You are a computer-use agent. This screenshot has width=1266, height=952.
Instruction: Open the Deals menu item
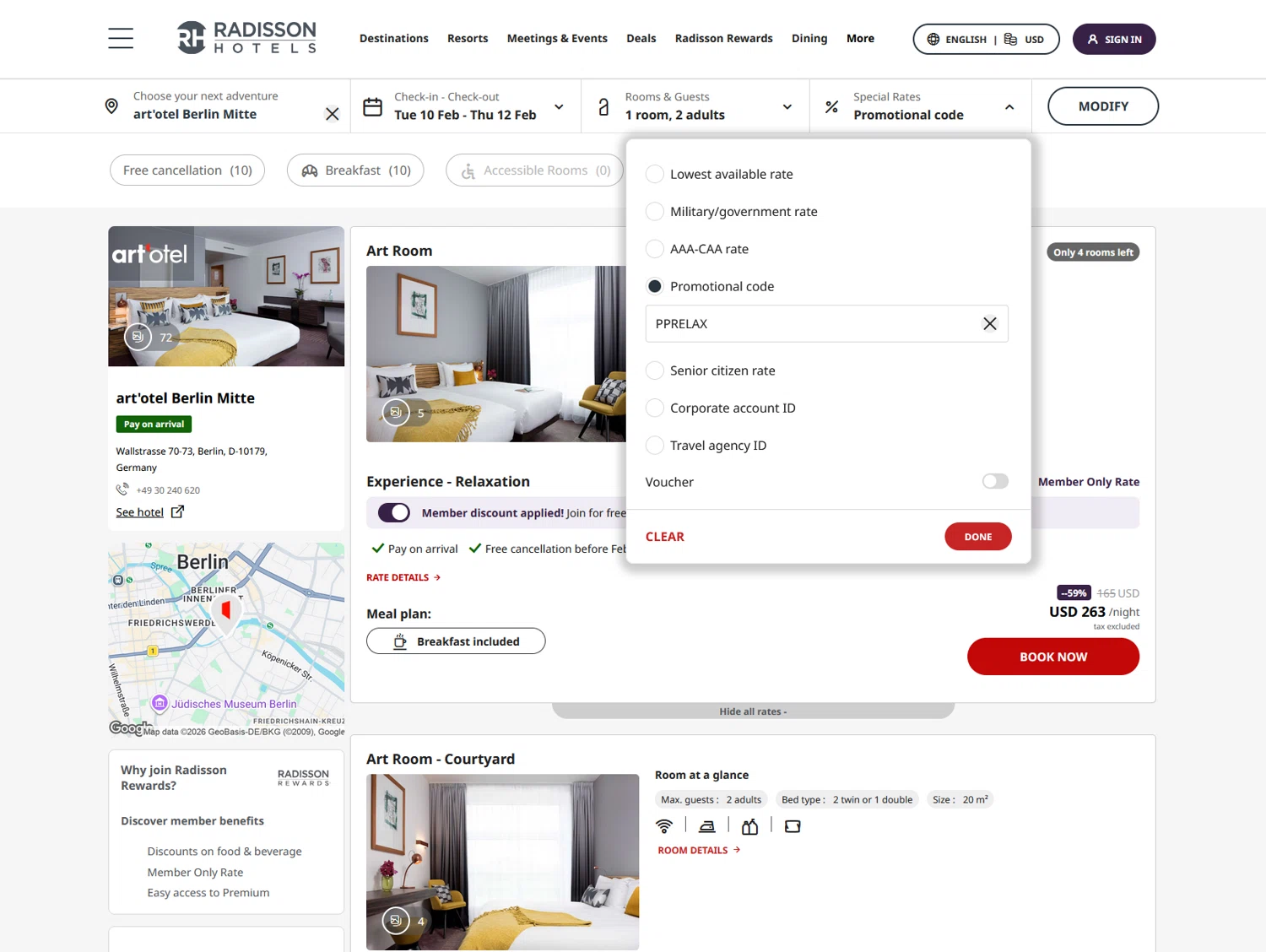click(641, 38)
